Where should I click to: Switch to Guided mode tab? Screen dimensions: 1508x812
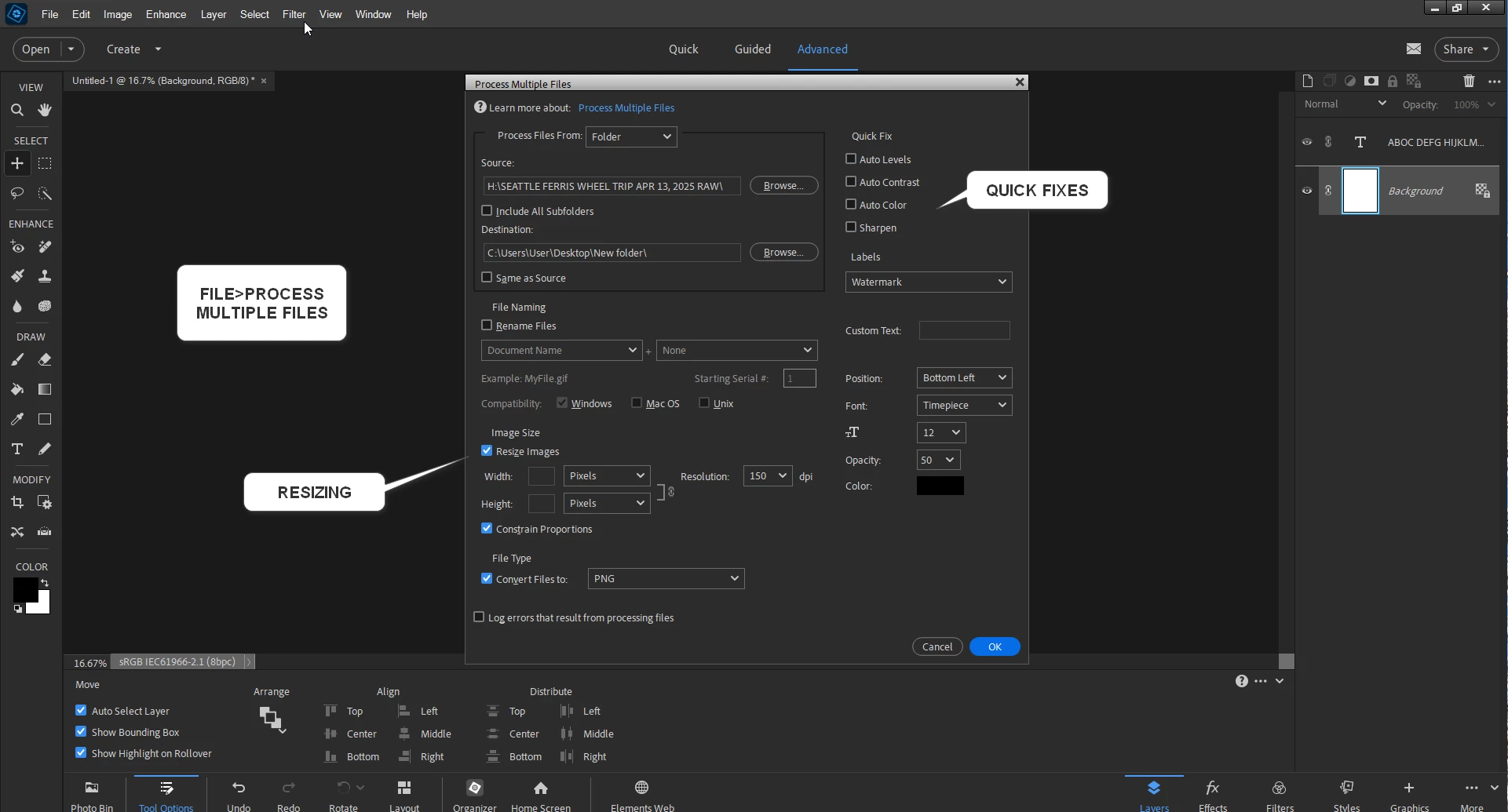pyautogui.click(x=752, y=49)
